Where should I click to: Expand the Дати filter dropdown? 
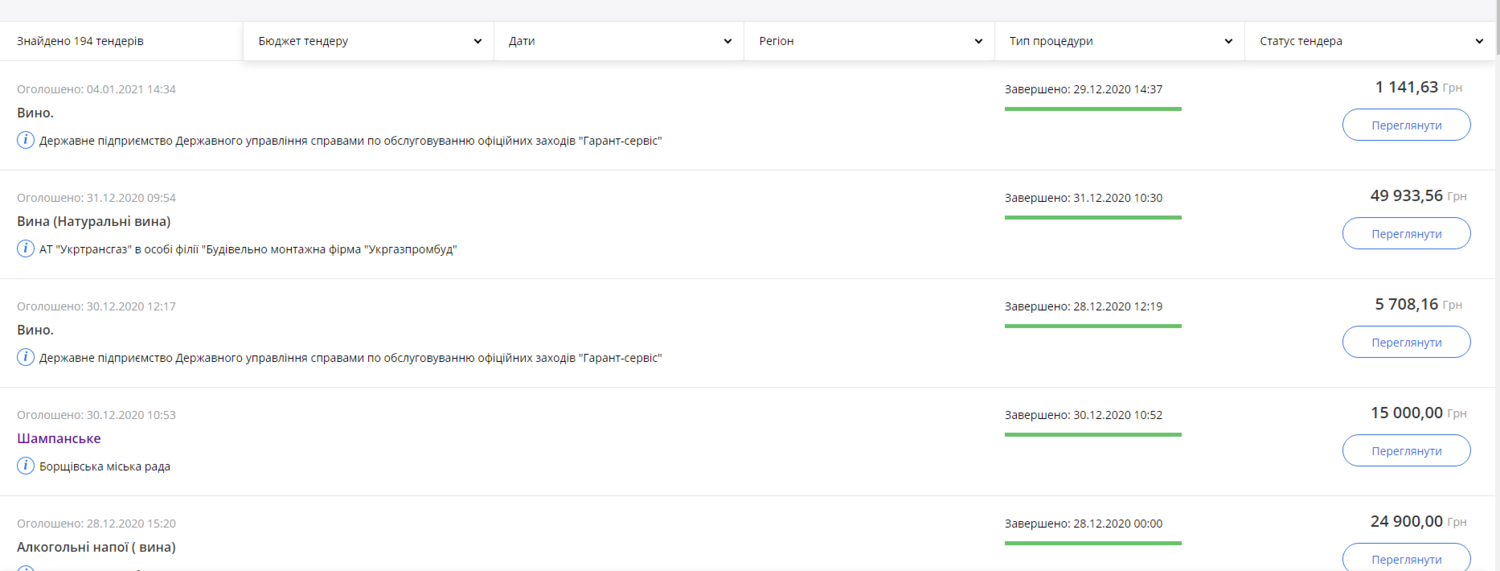point(619,41)
